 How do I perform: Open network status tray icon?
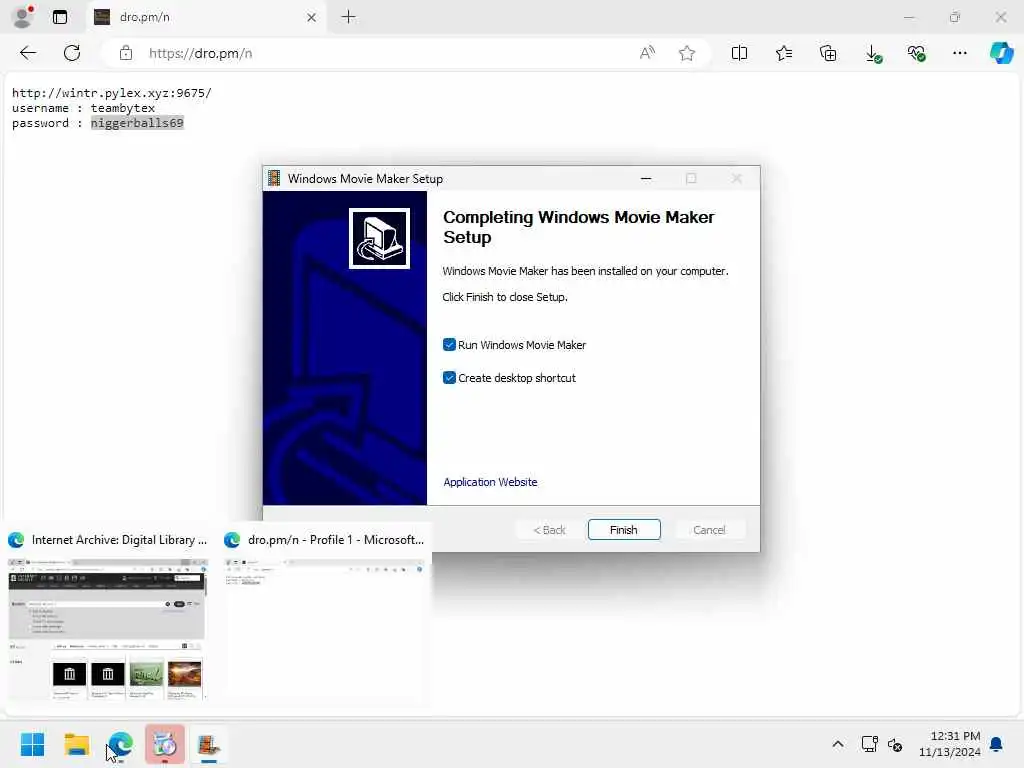pos(869,744)
